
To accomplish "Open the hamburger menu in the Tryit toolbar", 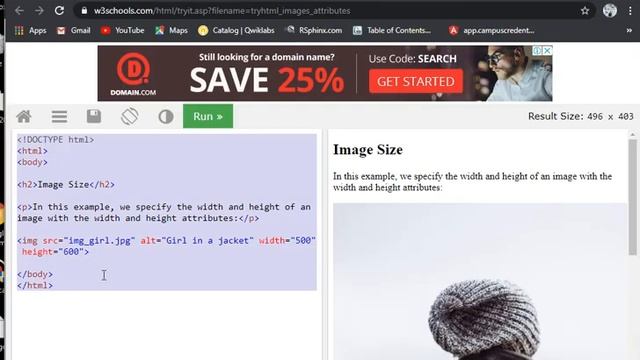I will [59, 117].
